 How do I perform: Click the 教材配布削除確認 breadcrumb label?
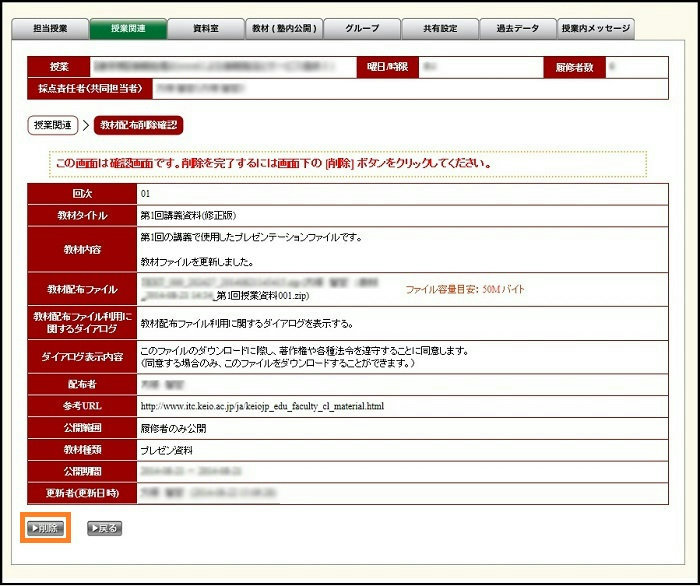point(139,126)
